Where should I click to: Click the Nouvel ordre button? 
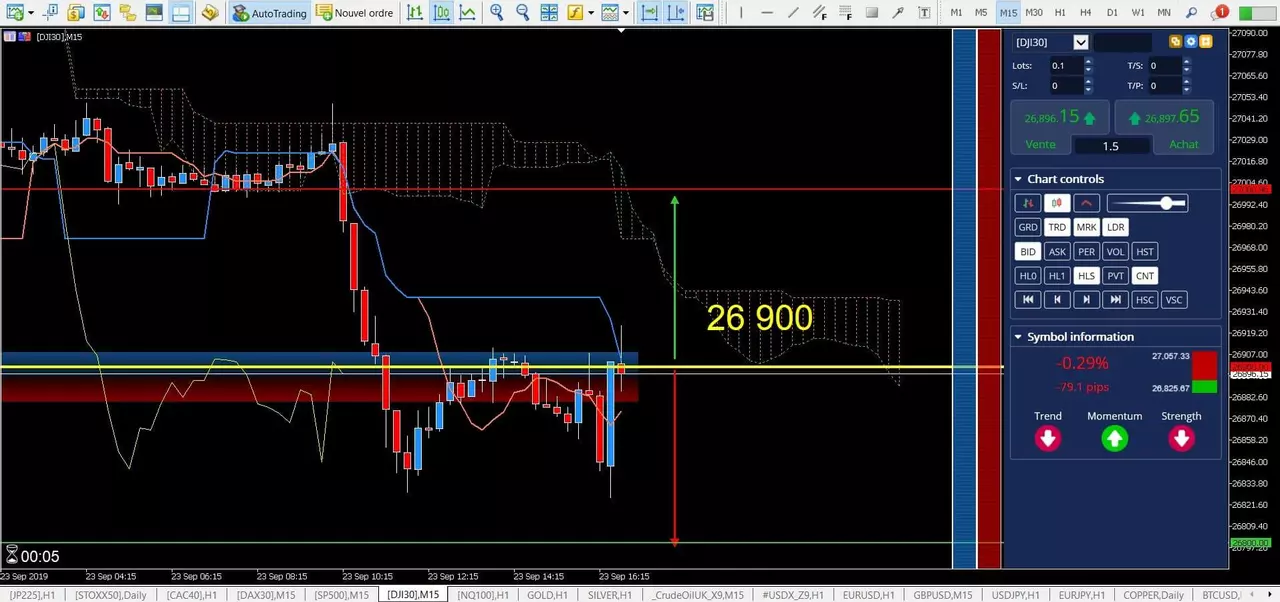coord(354,13)
